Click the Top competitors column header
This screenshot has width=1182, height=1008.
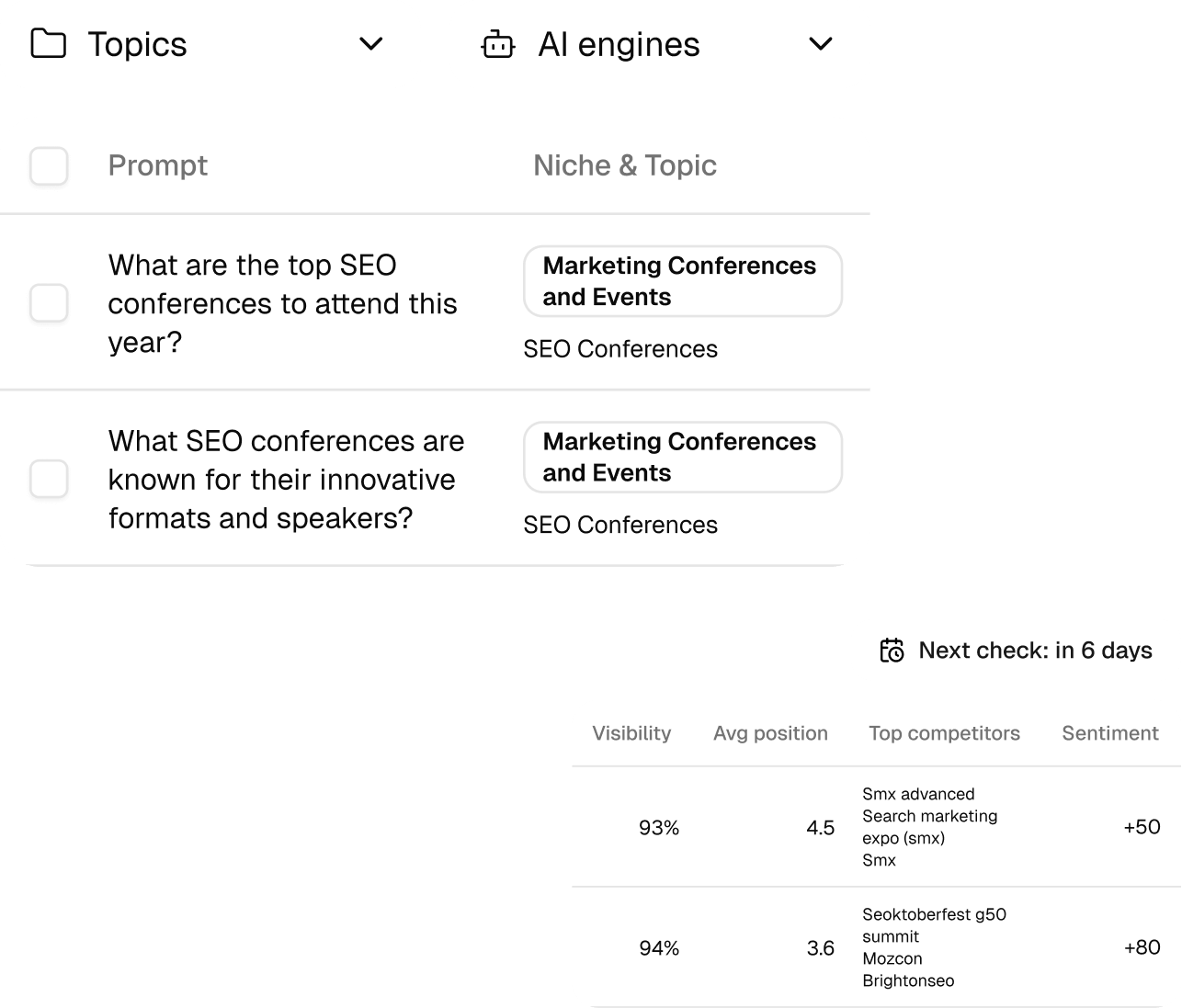coord(944,733)
